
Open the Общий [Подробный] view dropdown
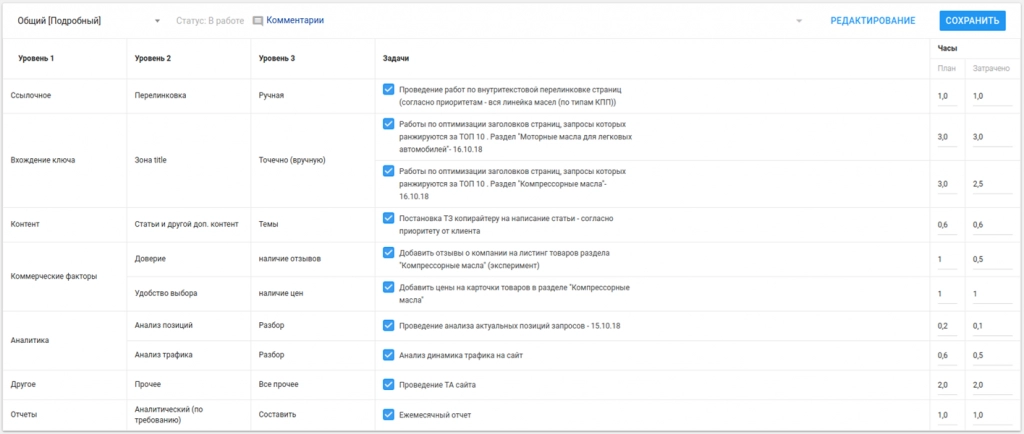click(87, 21)
